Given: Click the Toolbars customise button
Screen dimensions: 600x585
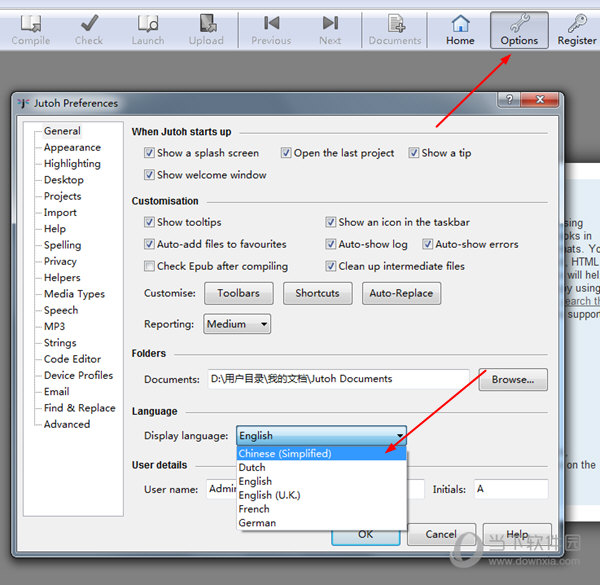Looking at the screenshot, I should (239, 293).
